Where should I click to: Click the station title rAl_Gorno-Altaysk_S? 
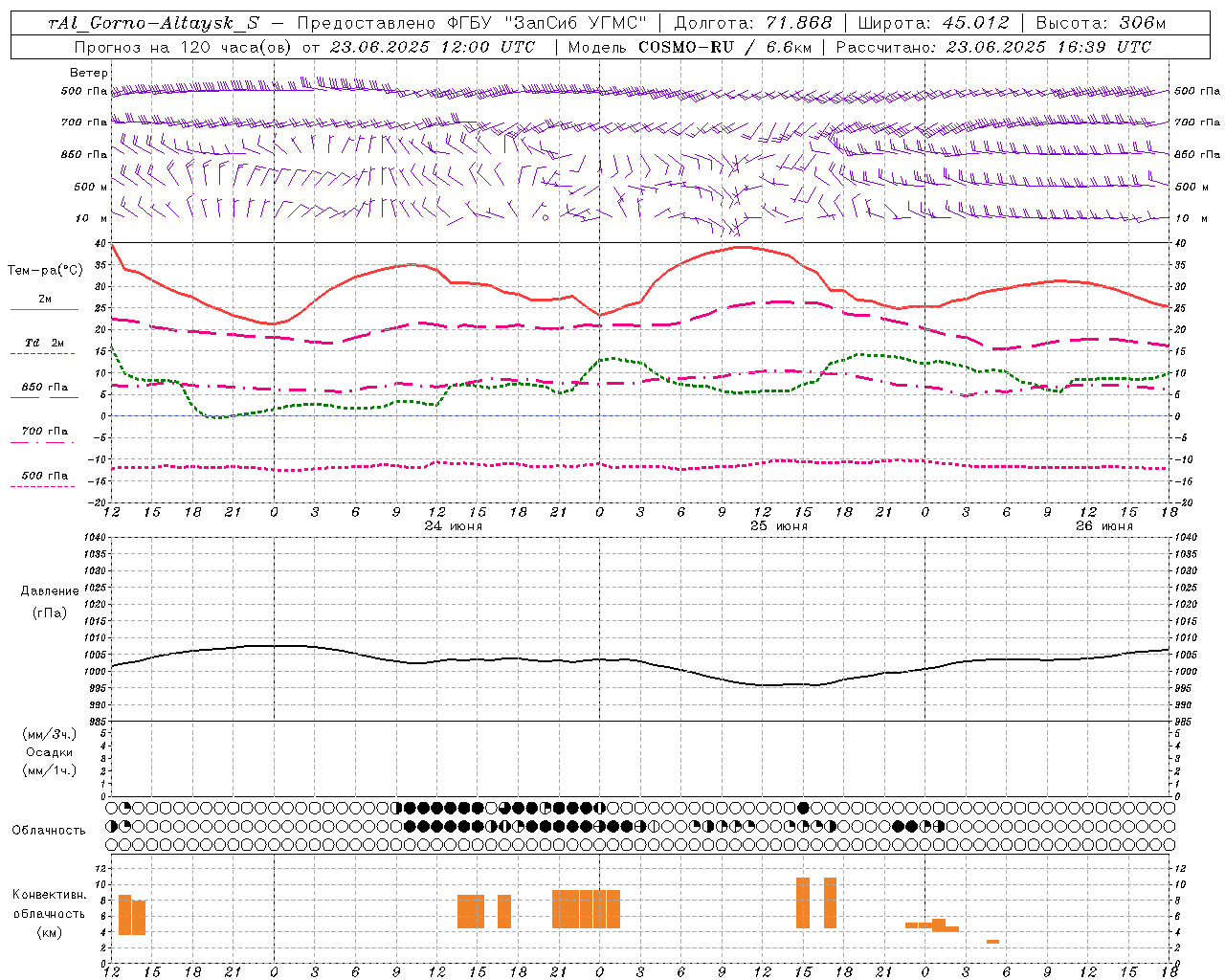point(153,23)
